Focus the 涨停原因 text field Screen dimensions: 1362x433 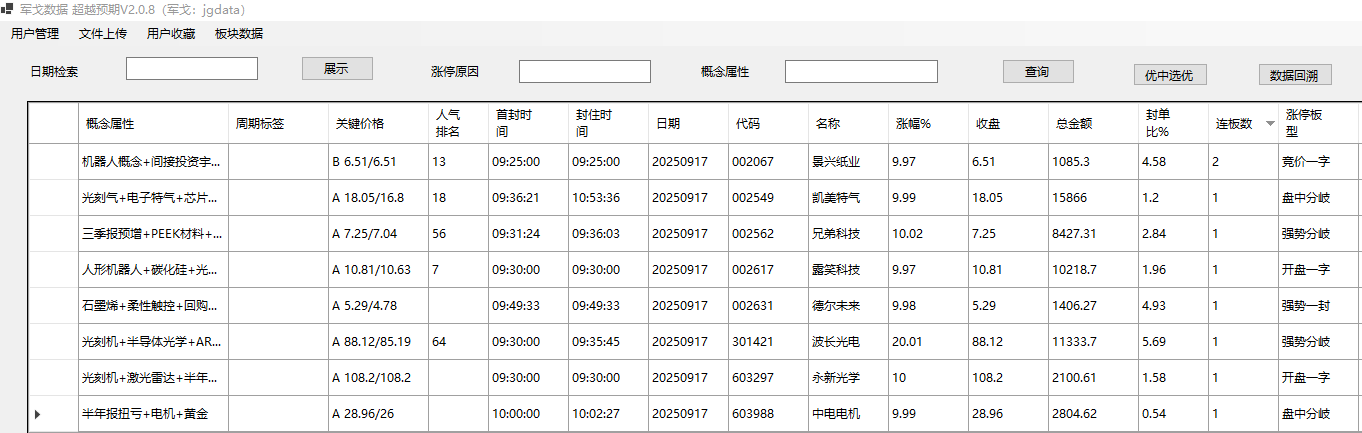pos(585,72)
